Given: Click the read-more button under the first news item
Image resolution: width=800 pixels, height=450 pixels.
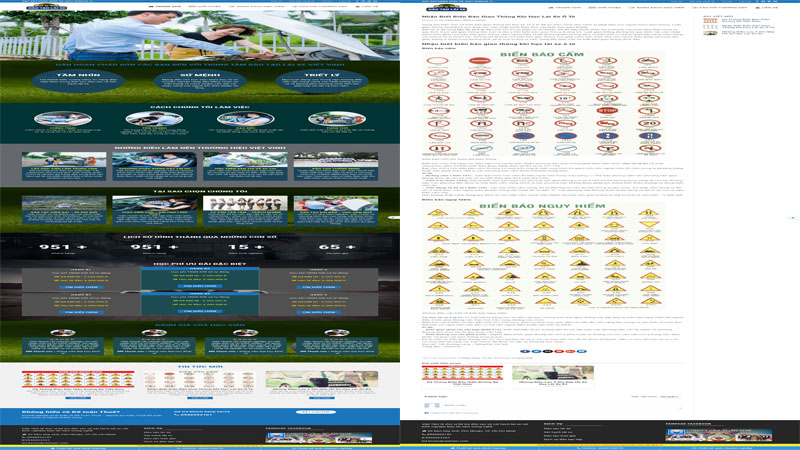Looking at the screenshot, I should click(78, 397).
